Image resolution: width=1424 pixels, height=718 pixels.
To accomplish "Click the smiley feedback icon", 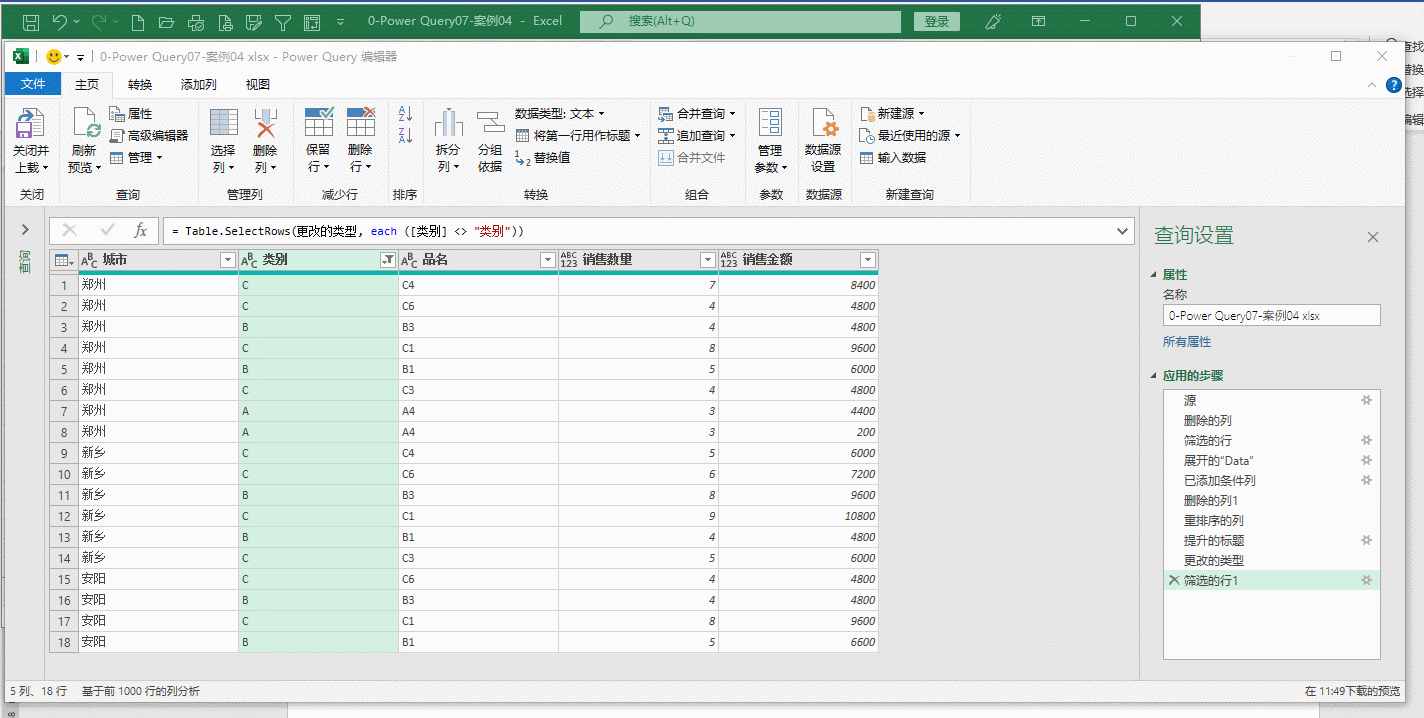I will [x=55, y=57].
